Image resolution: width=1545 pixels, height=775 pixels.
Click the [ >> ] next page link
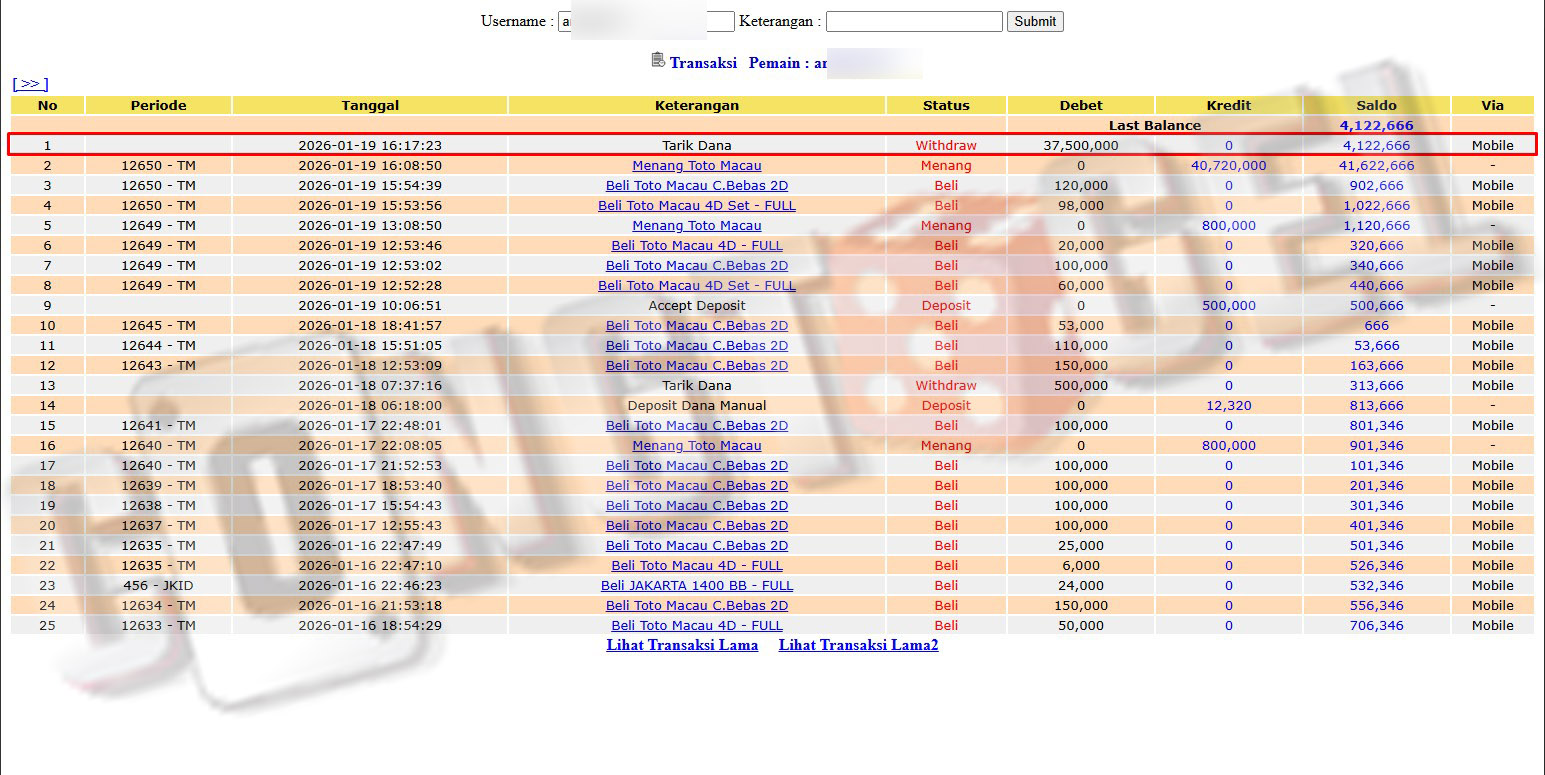tap(30, 84)
